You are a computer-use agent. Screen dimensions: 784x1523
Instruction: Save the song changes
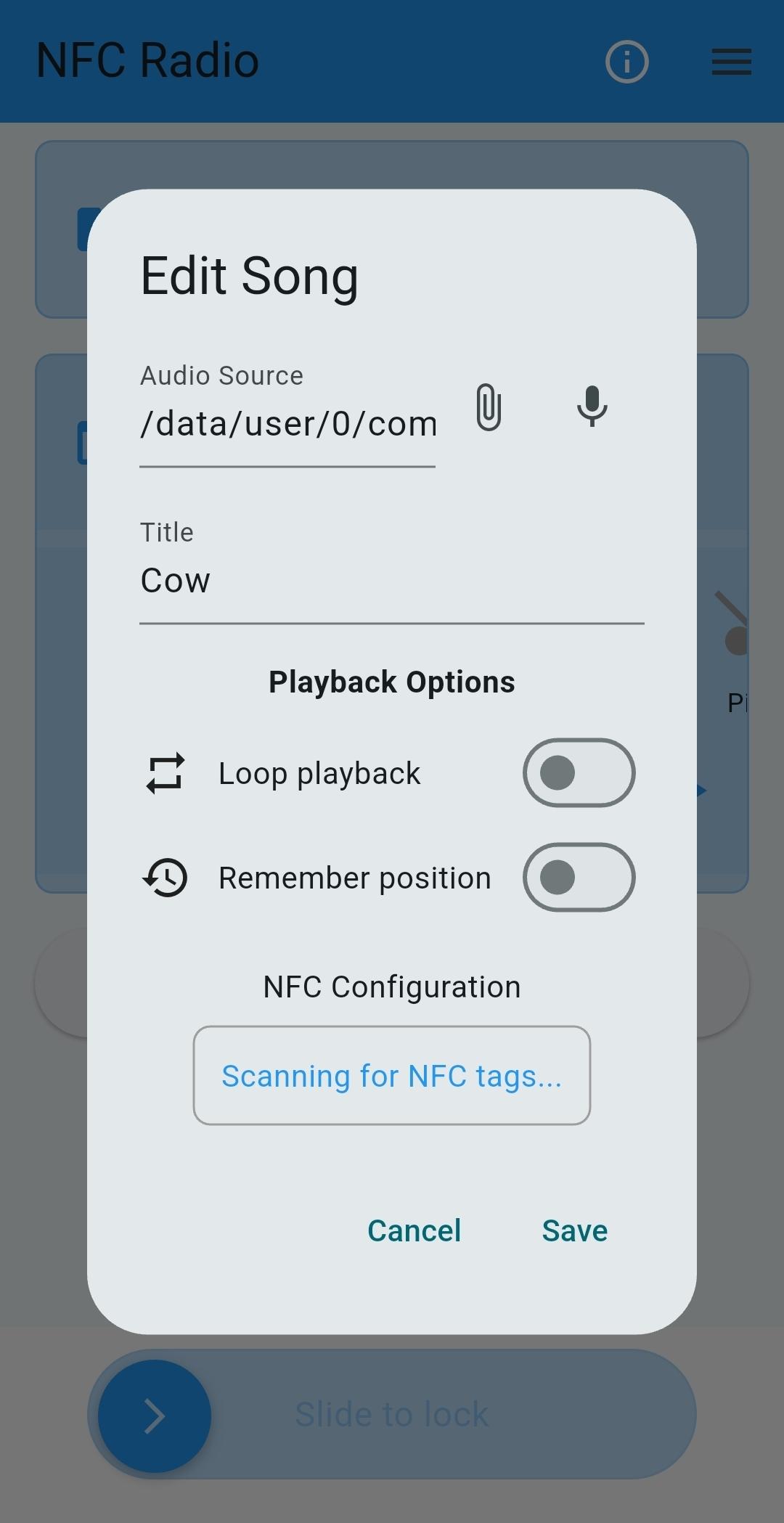(574, 1230)
